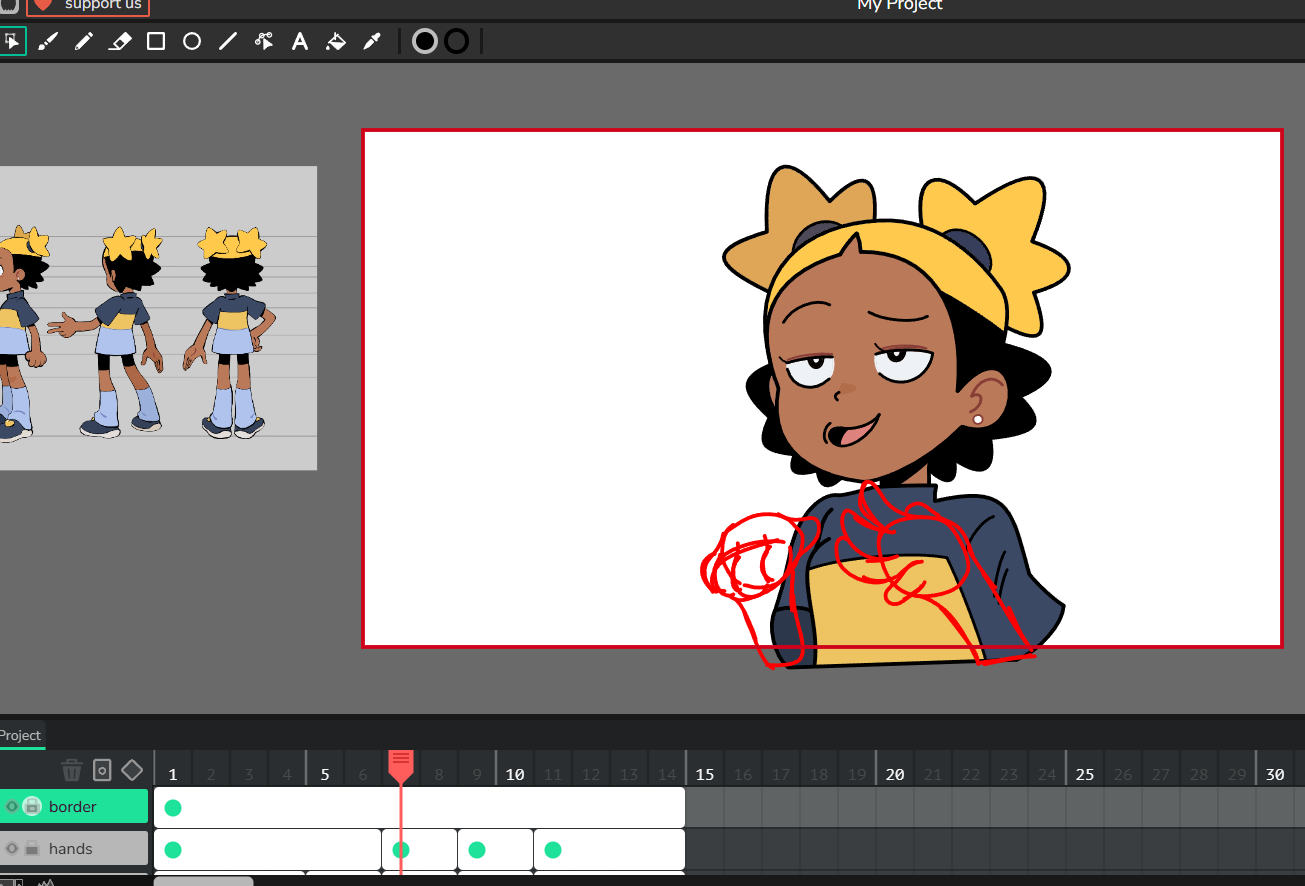Viewport: 1305px width, 886px height.
Task: Jump to frame 20 on timeline ruler
Action: (x=895, y=774)
